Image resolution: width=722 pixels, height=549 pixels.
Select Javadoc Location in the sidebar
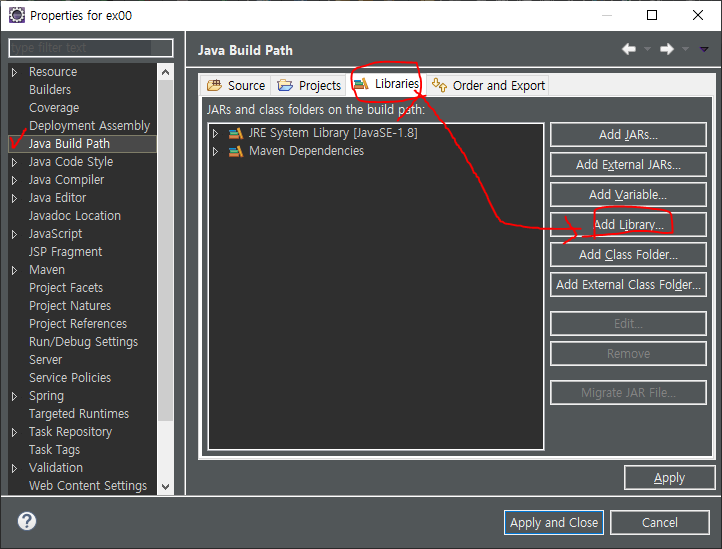75,216
